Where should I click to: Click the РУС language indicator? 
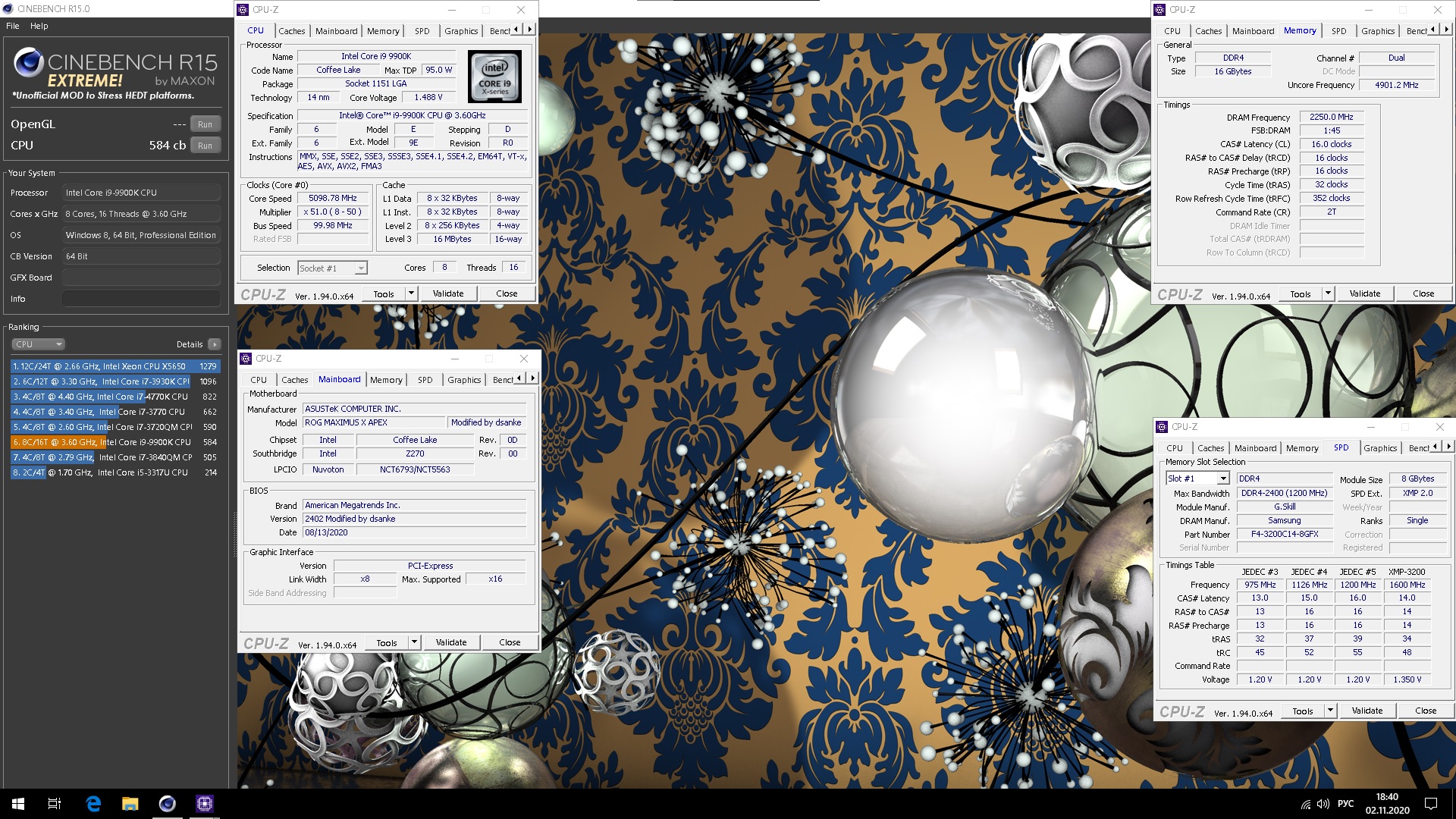1346,804
